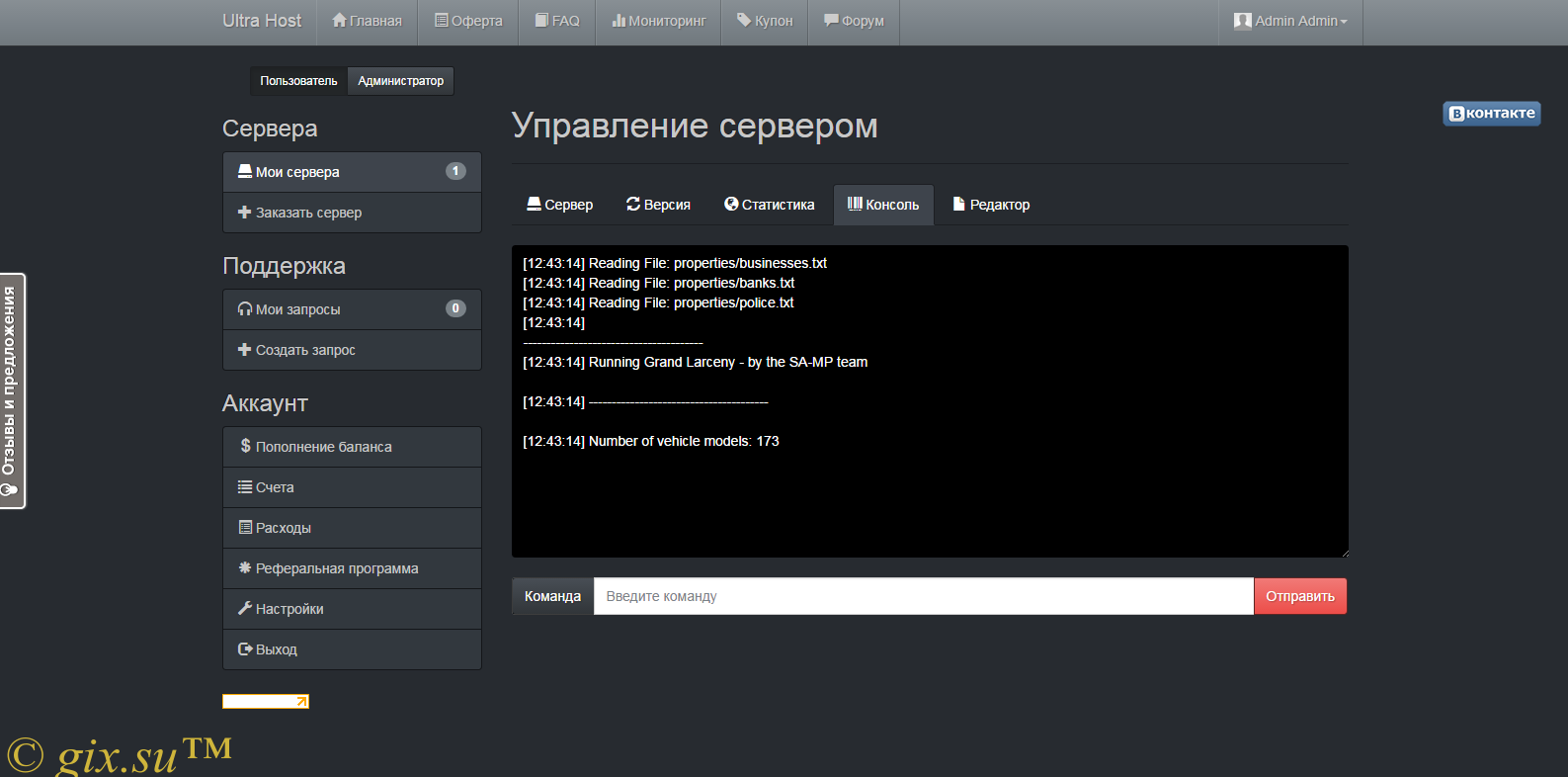Click the plus icon beside Создать запрос

(244, 349)
